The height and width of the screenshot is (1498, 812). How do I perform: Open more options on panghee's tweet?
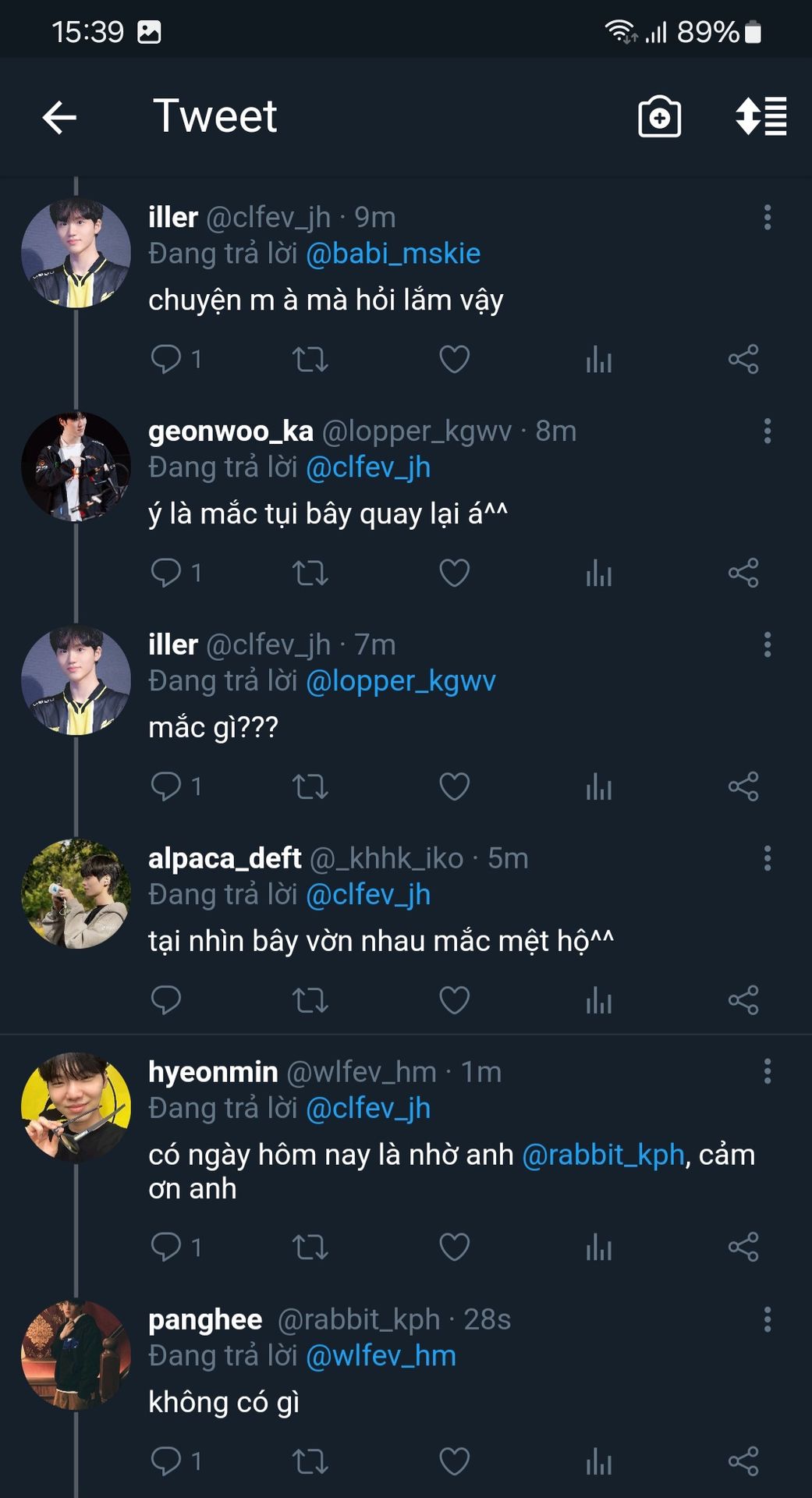768,1319
